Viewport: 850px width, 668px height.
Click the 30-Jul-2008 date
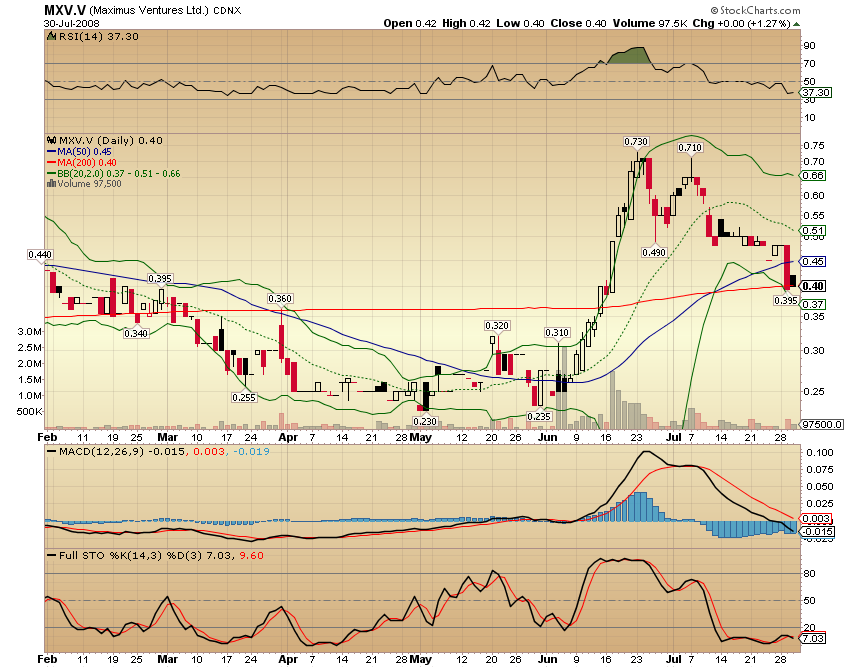pyautogui.click(x=72, y=24)
